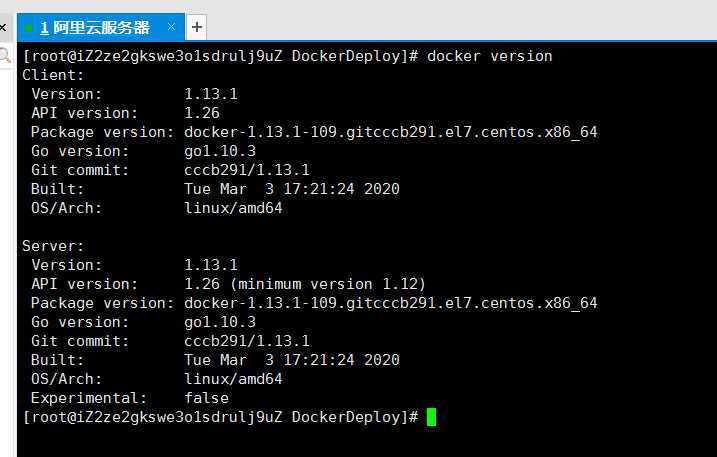Click the green connection status dot on the tab
This screenshot has height=457, width=717.
click(x=29, y=28)
